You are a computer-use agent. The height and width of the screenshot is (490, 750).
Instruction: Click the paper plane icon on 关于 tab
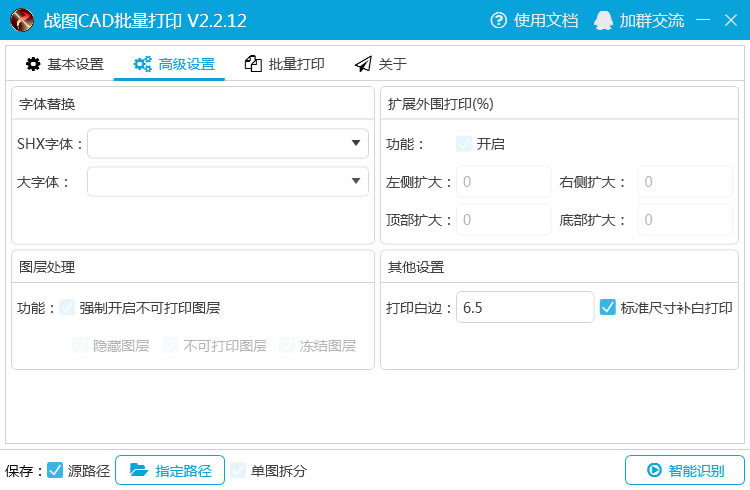pyautogui.click(x=363, y=65)
